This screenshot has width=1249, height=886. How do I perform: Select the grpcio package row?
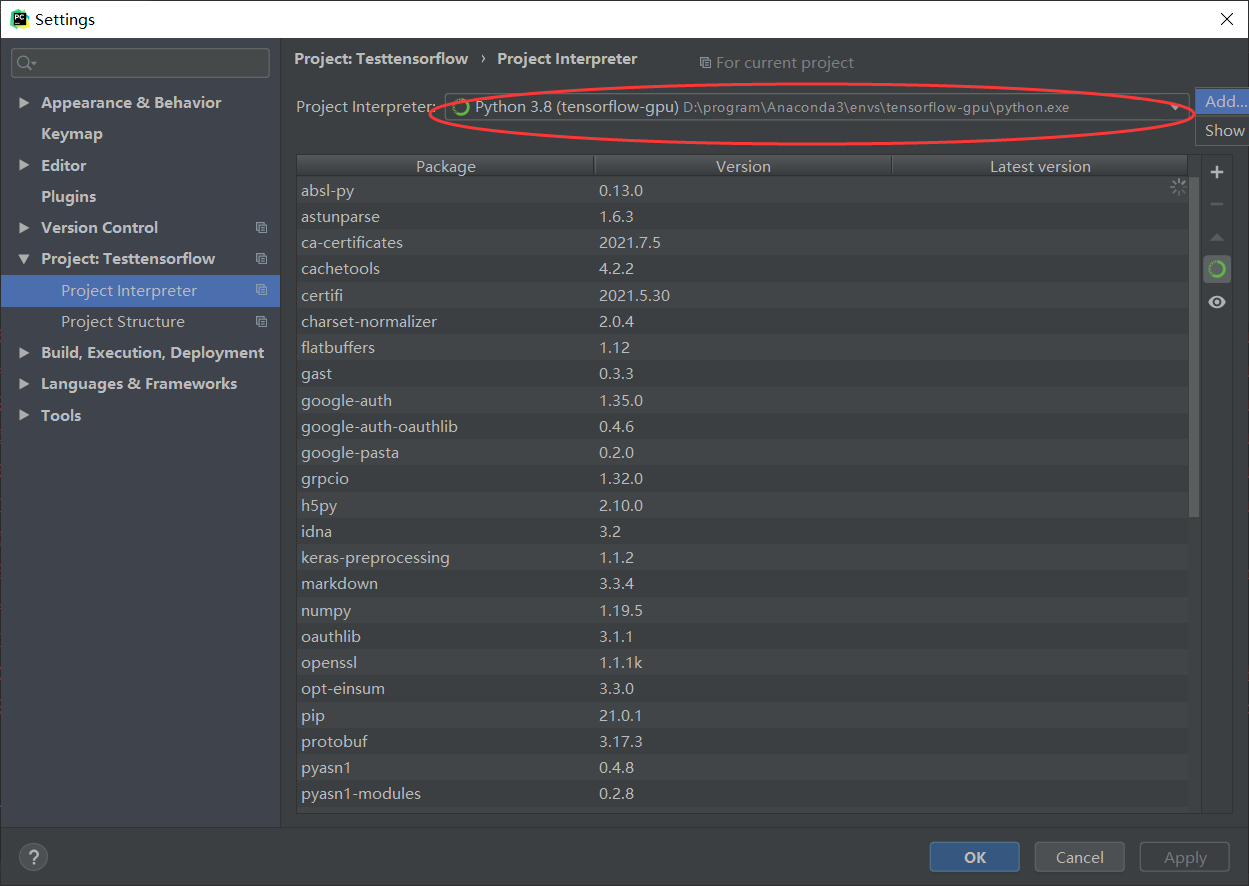[x=742, y=479]
